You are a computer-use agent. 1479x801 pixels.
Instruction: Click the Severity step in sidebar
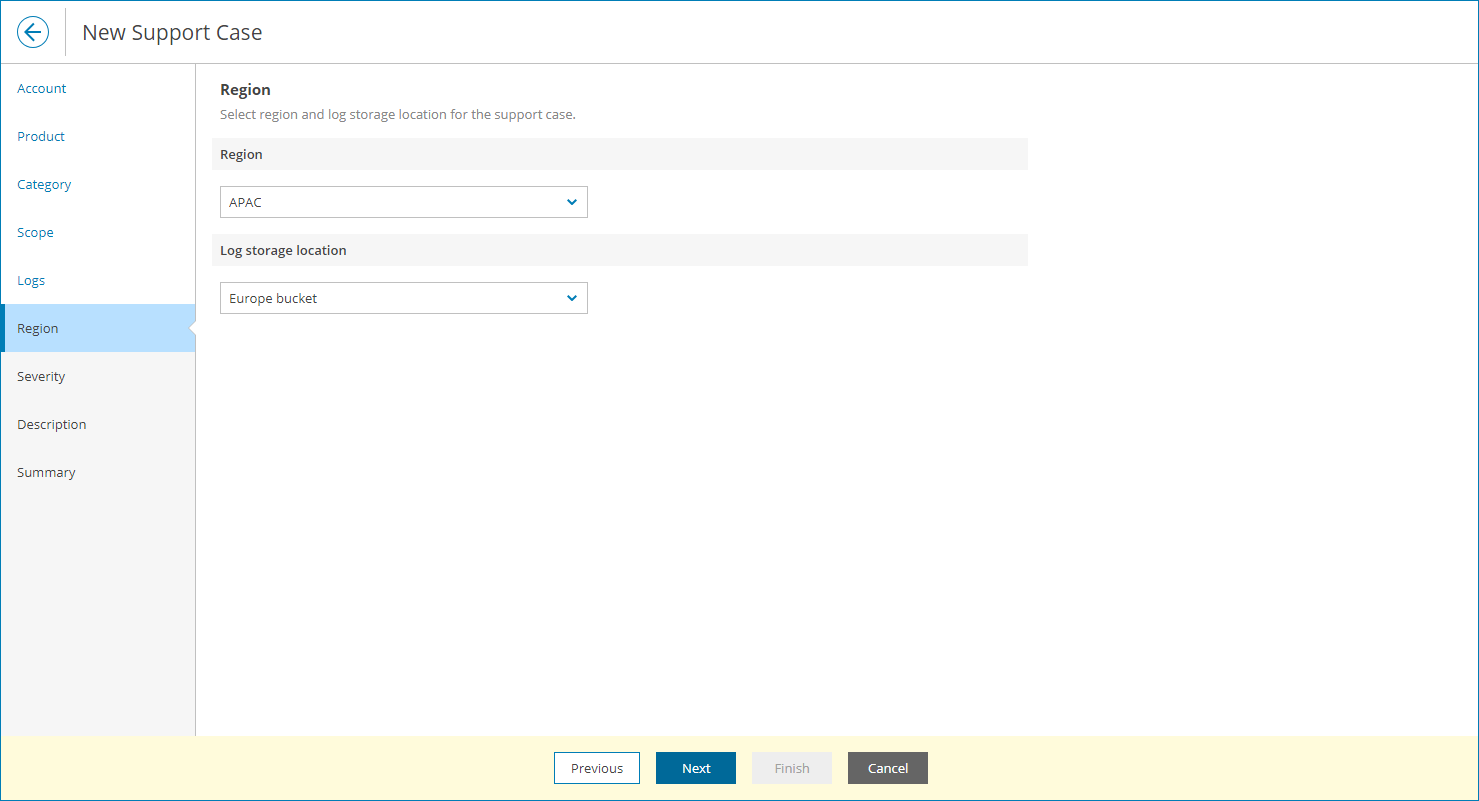41,376
